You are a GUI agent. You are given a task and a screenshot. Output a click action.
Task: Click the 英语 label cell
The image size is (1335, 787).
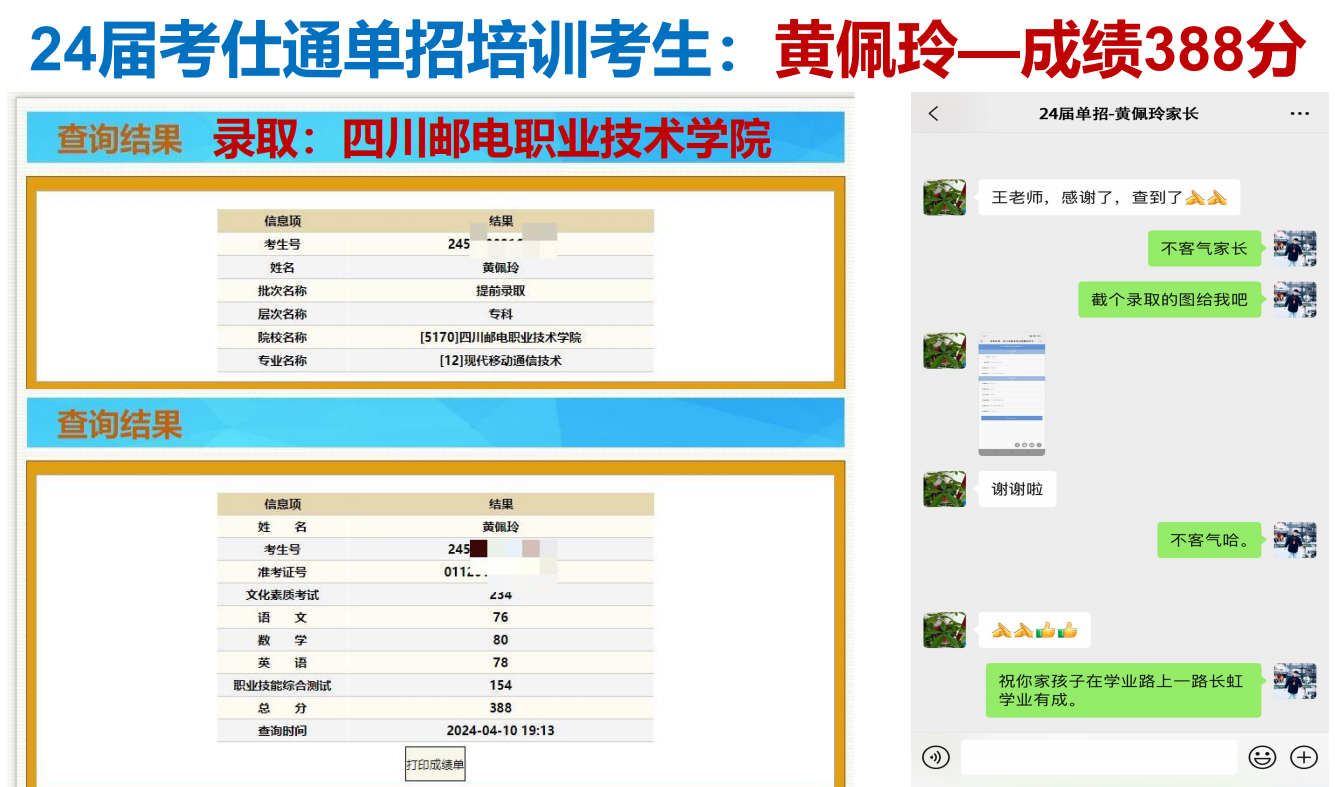[x=282, y=663]
